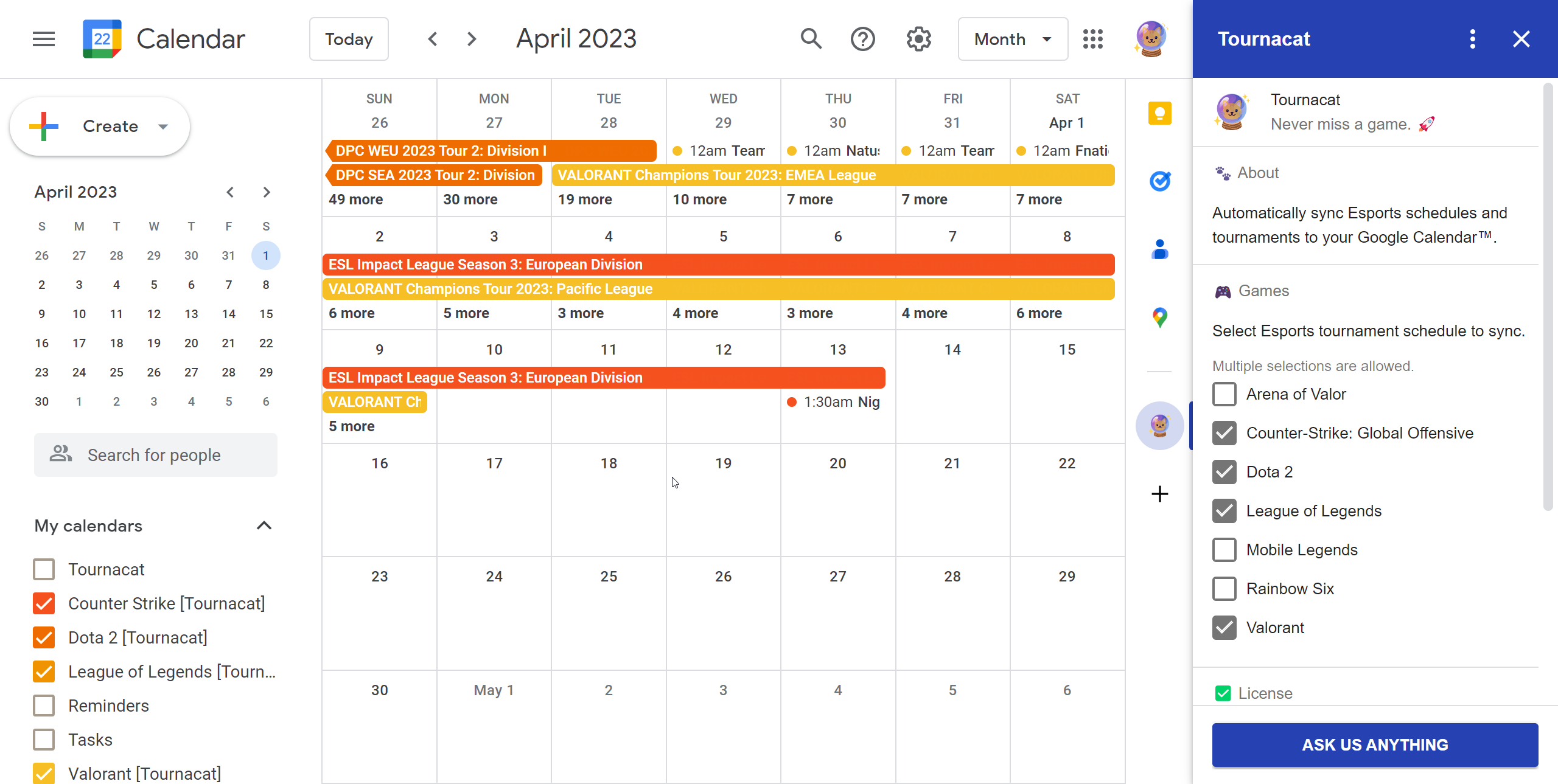Open the ESL Impact League event bar
The image size is (1558, 784).
(718, 265)
